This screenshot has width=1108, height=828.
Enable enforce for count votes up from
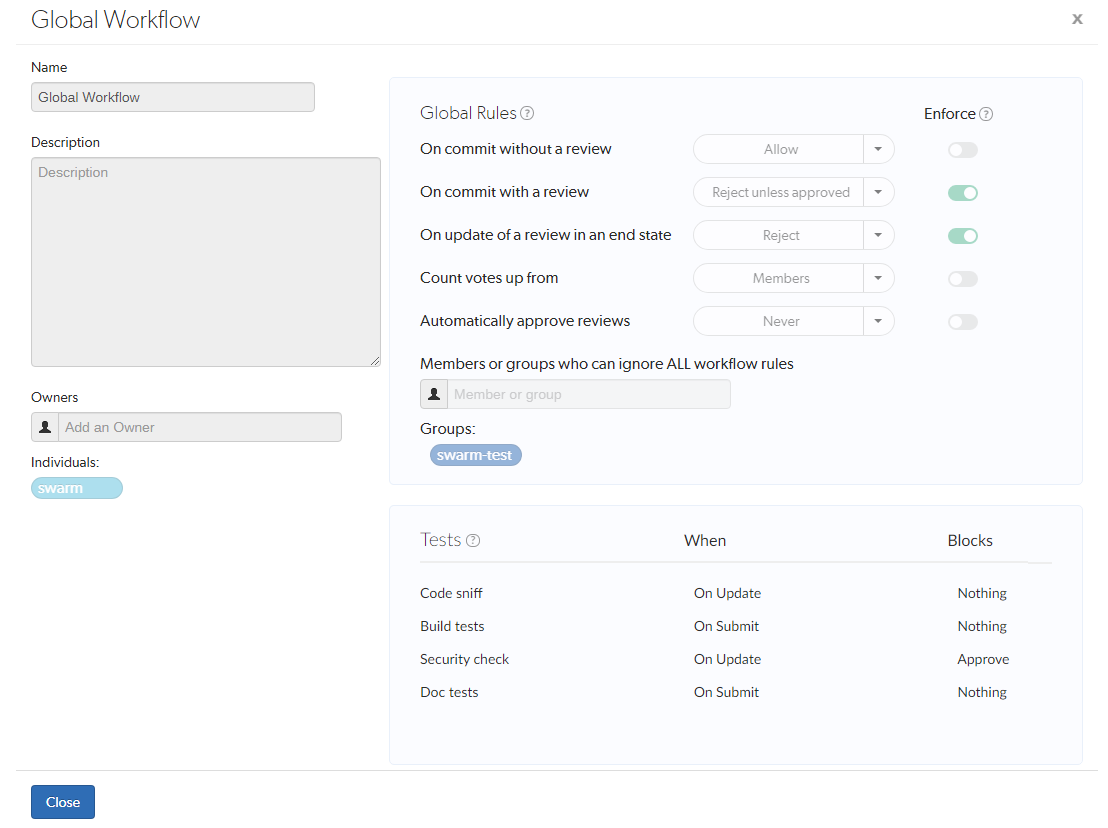pyautogui.click(x=962, y=278)
